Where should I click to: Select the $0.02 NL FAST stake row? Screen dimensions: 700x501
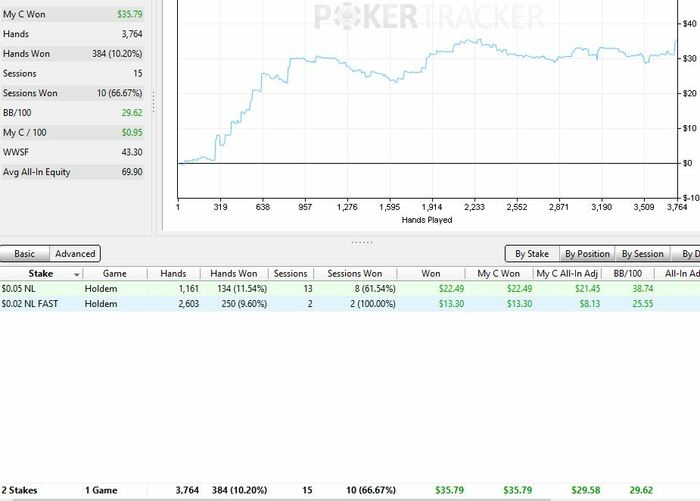(x=350, y=304)
